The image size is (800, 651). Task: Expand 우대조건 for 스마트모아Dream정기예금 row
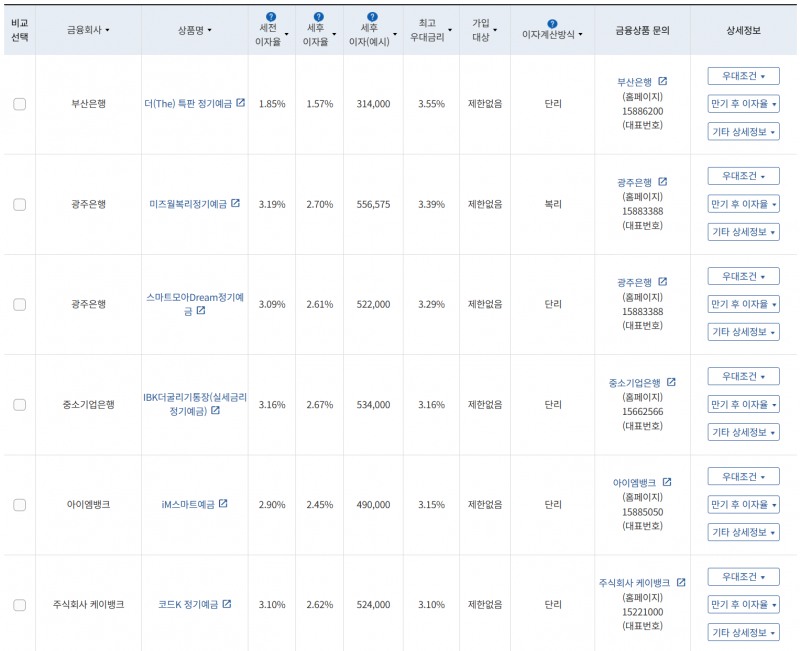point(743,277)
